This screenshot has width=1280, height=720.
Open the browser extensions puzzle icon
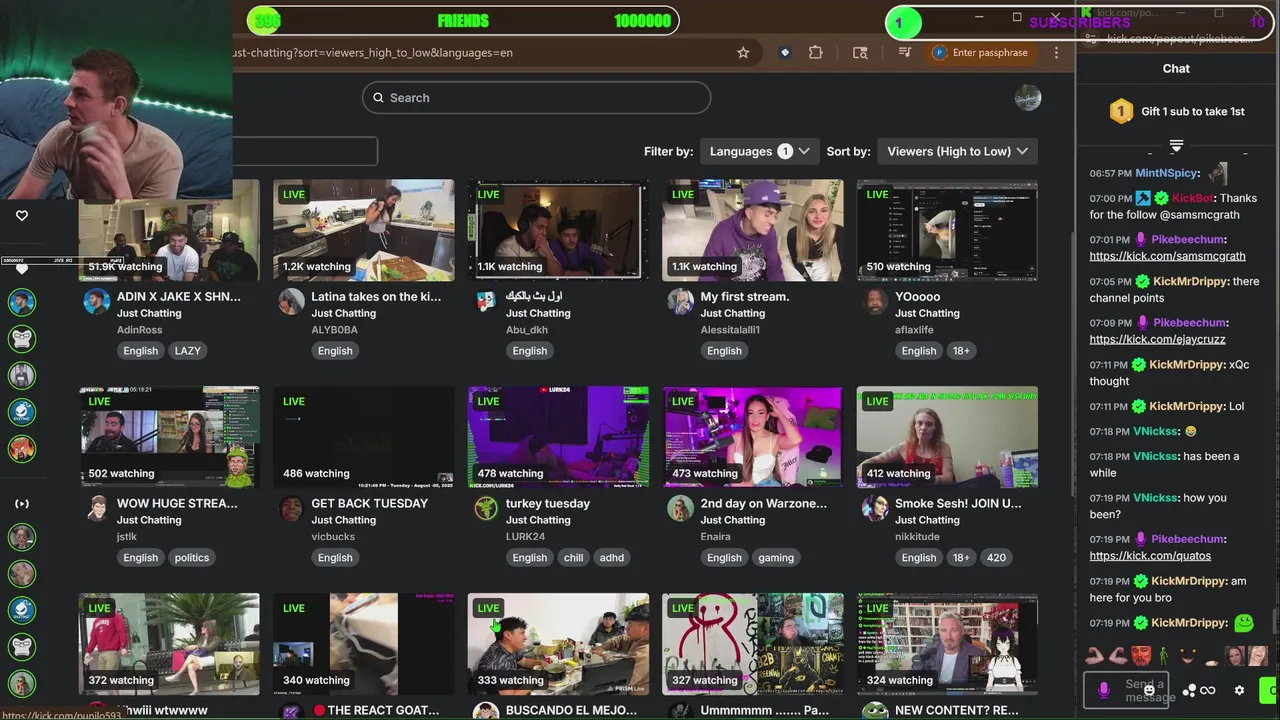click(x=816, y=53)
